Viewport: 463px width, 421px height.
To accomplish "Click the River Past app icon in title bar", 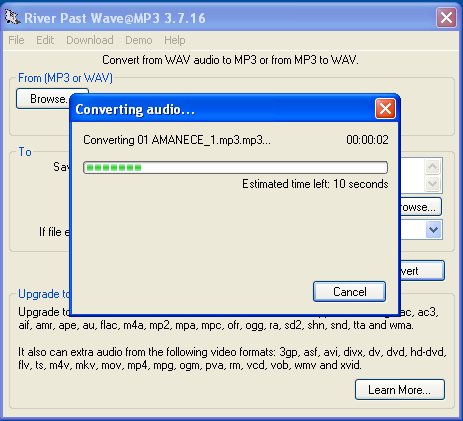I will [13, 17].
